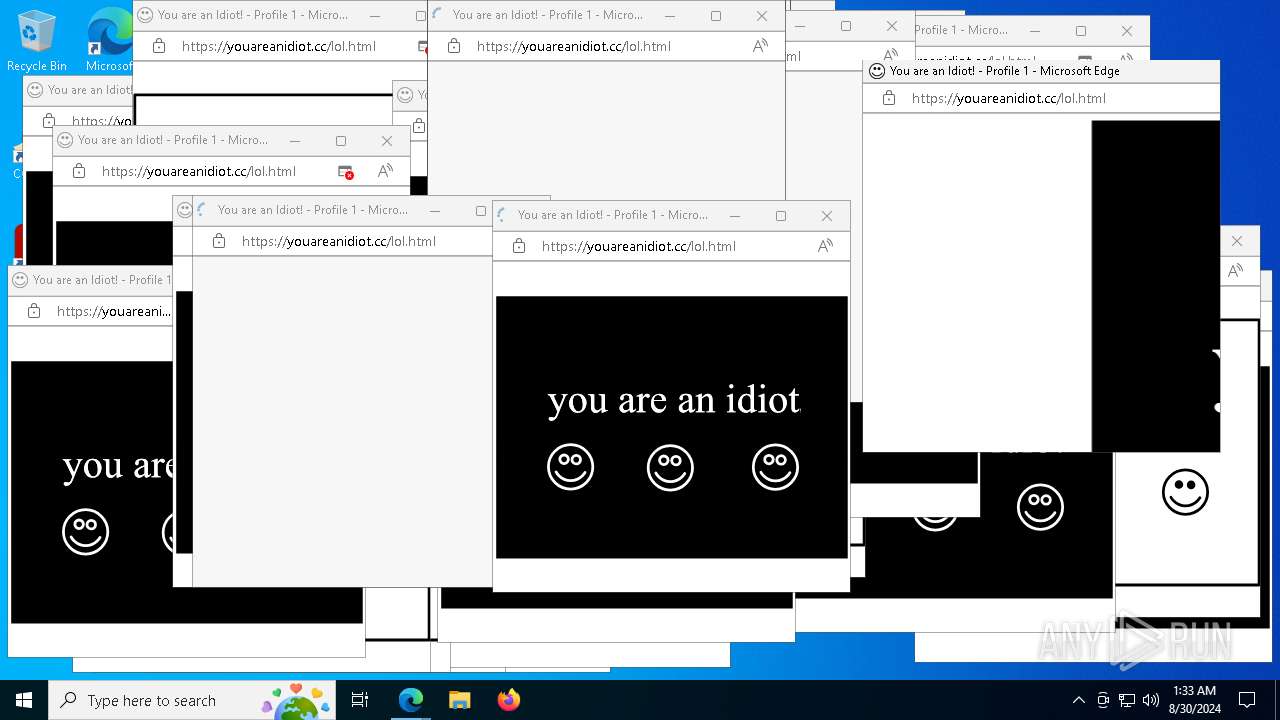Click 'you are an idiot' text in three-smiley window
Viewport: 1280px width, 720px height.
(673, 400)
